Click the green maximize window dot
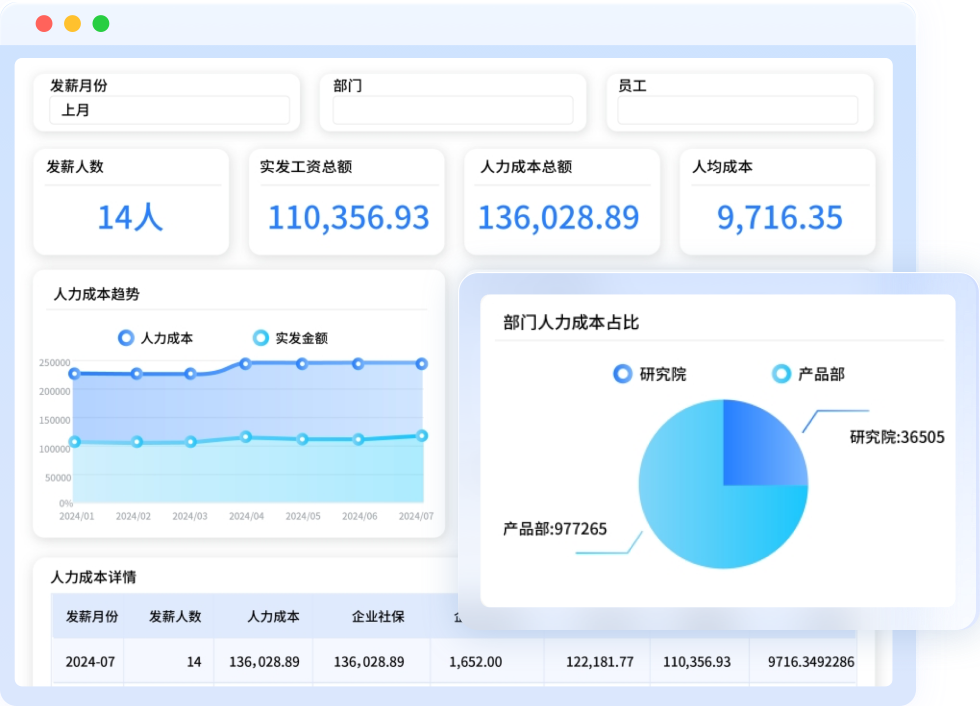This screenshot has width=980, height=706. point(101,24)
